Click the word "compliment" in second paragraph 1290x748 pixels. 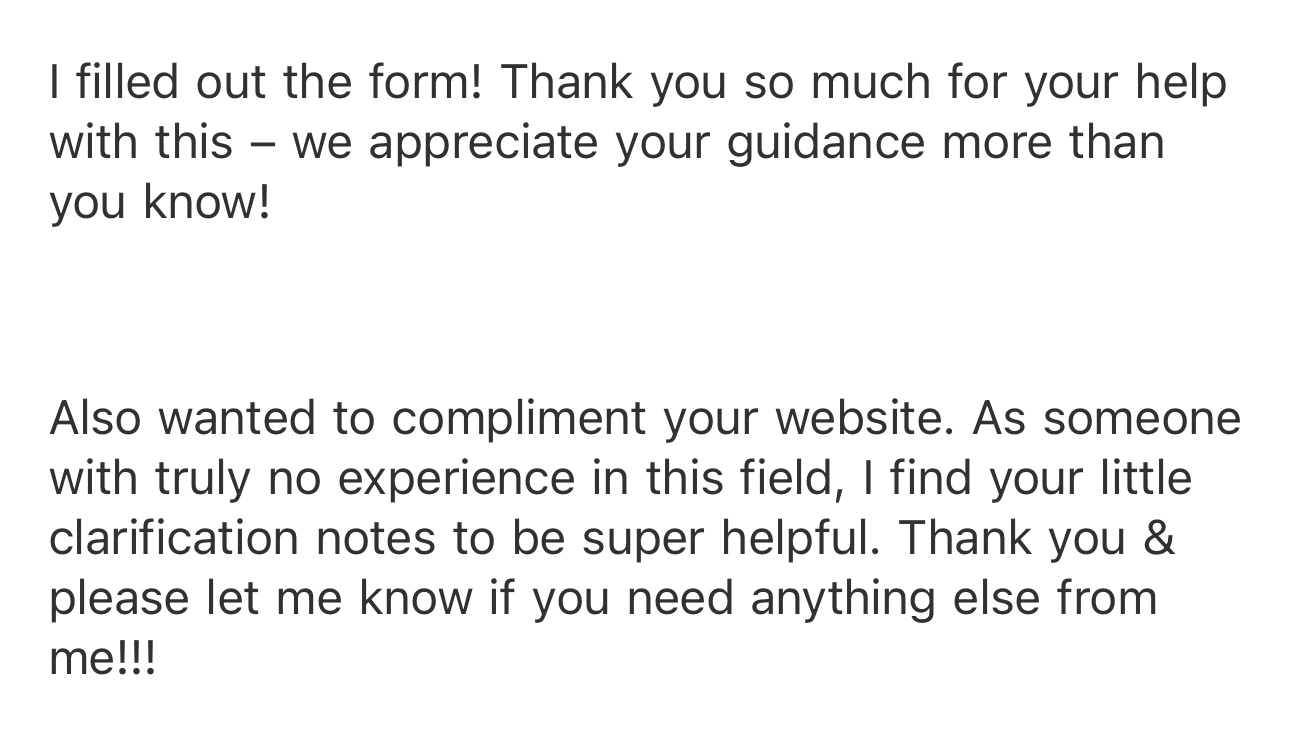coord(519,417)
